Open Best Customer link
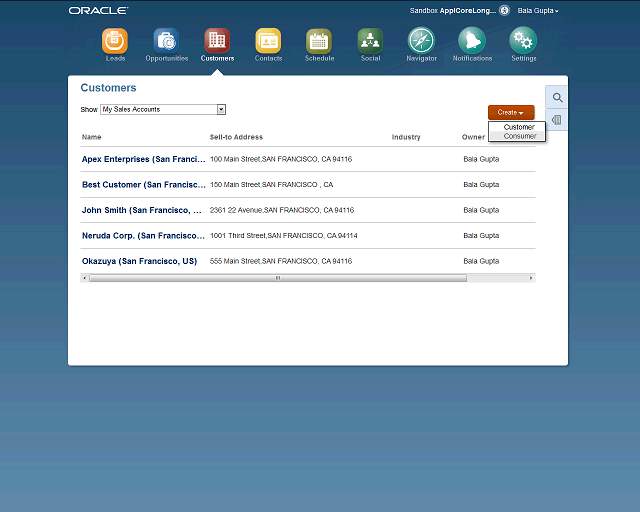This screenshot has height=512, width=640. 143,185
